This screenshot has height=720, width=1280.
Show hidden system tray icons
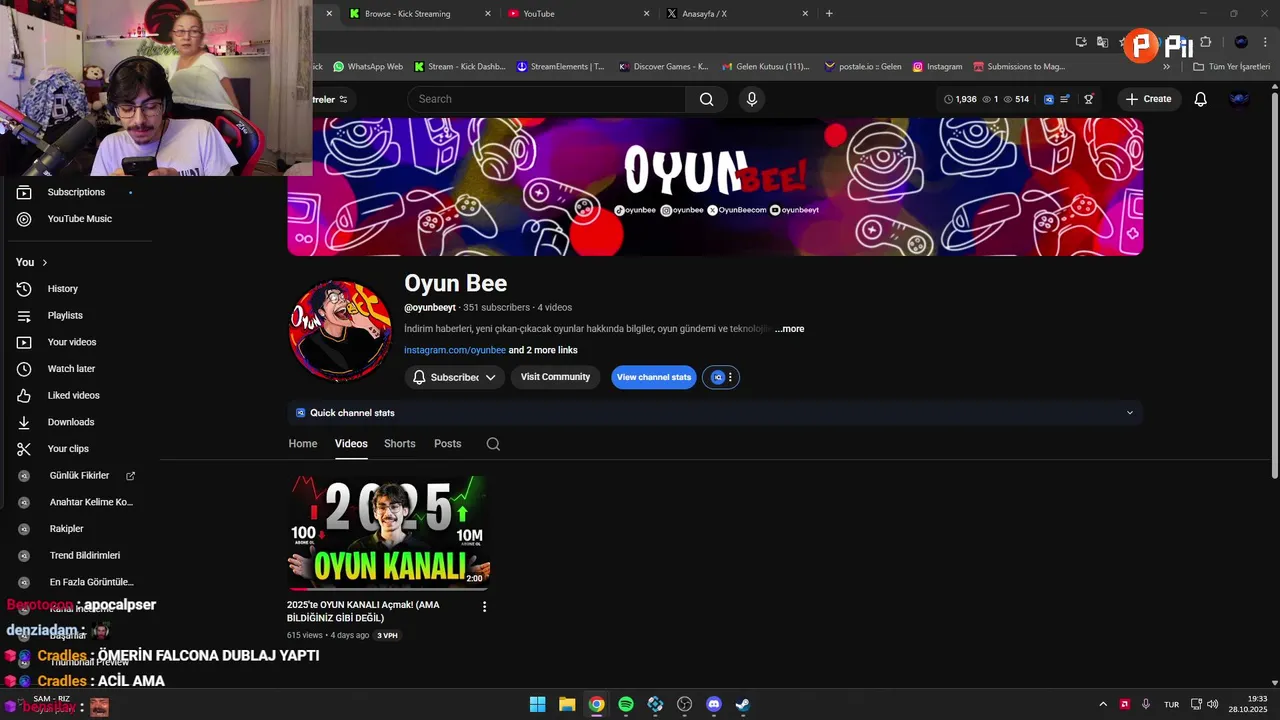(1103, 704)
